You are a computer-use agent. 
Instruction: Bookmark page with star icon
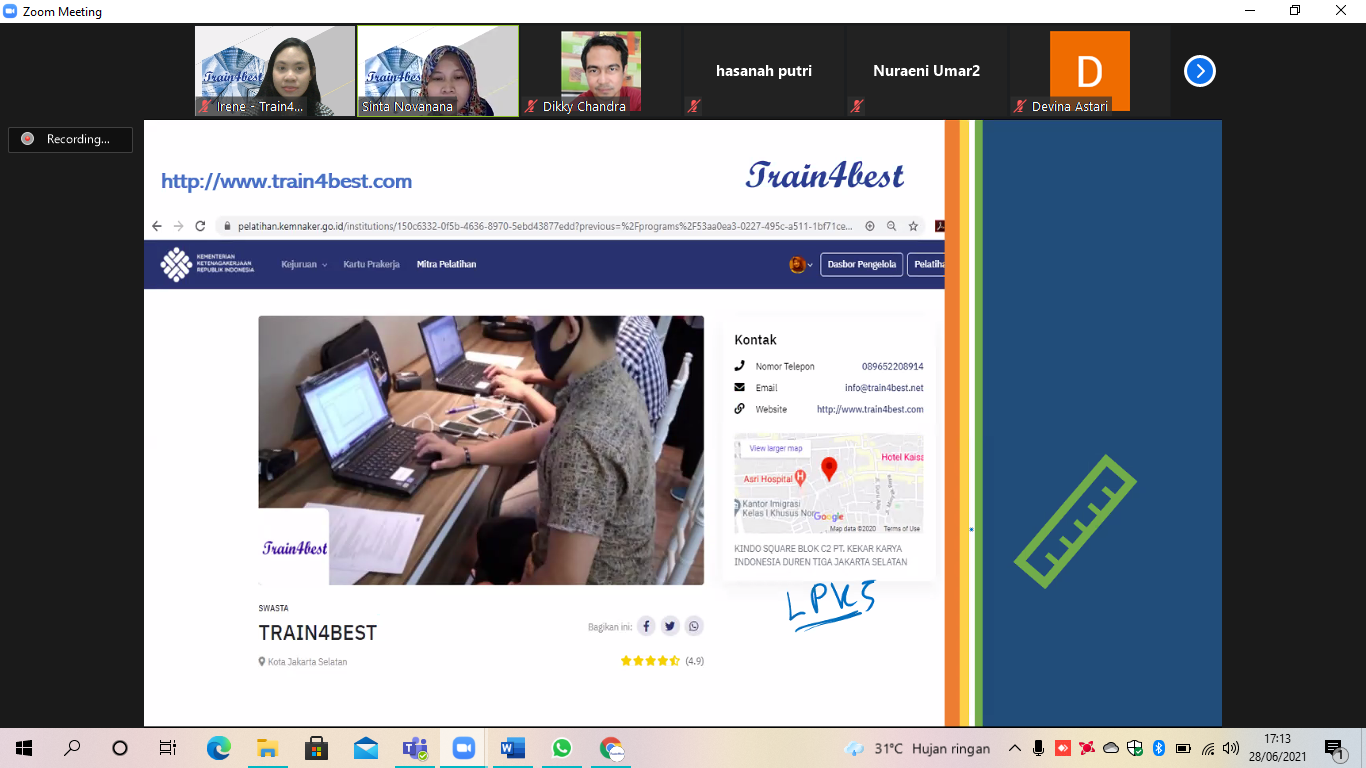[913, 226]
